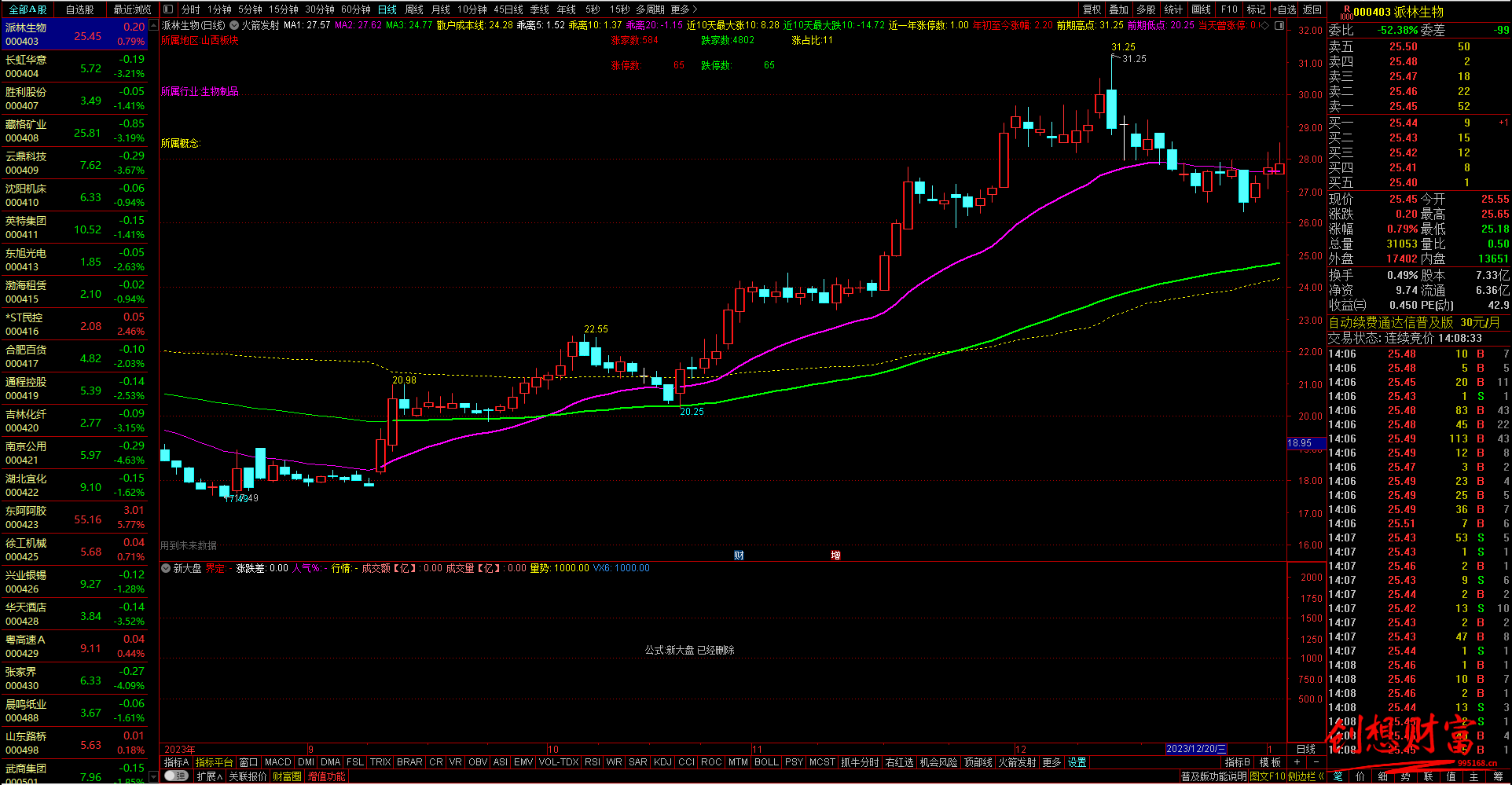
Task: Select the 机会风险 indicator tab
Action: (x=938, y=762)
